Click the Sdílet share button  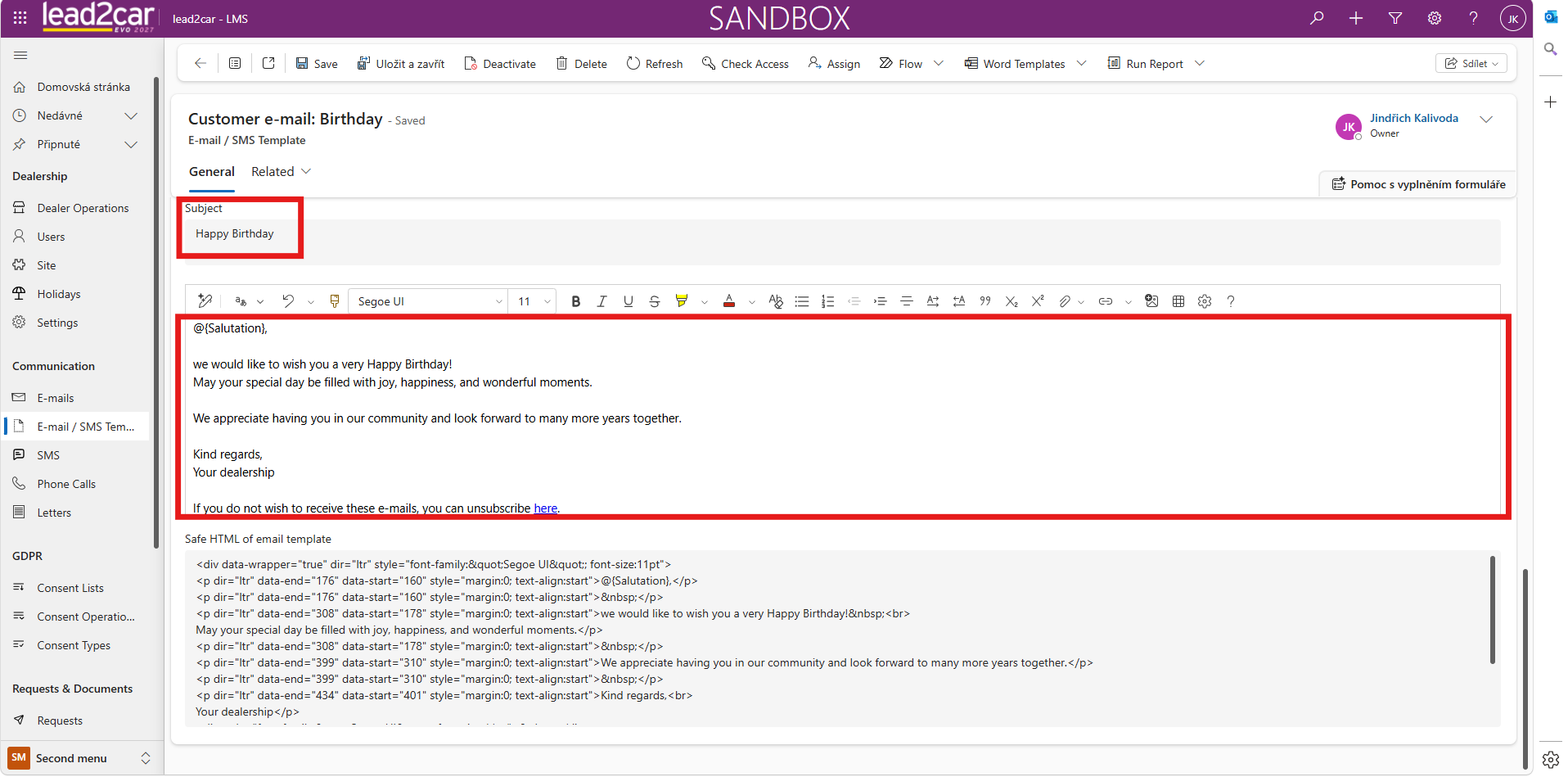click(x=1471, y=64)
